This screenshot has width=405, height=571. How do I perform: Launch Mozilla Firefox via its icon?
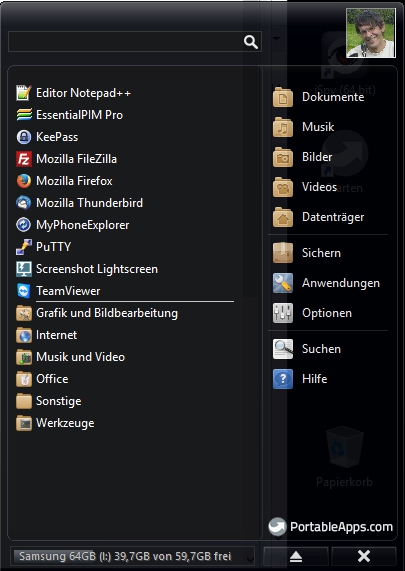point(24,181)
